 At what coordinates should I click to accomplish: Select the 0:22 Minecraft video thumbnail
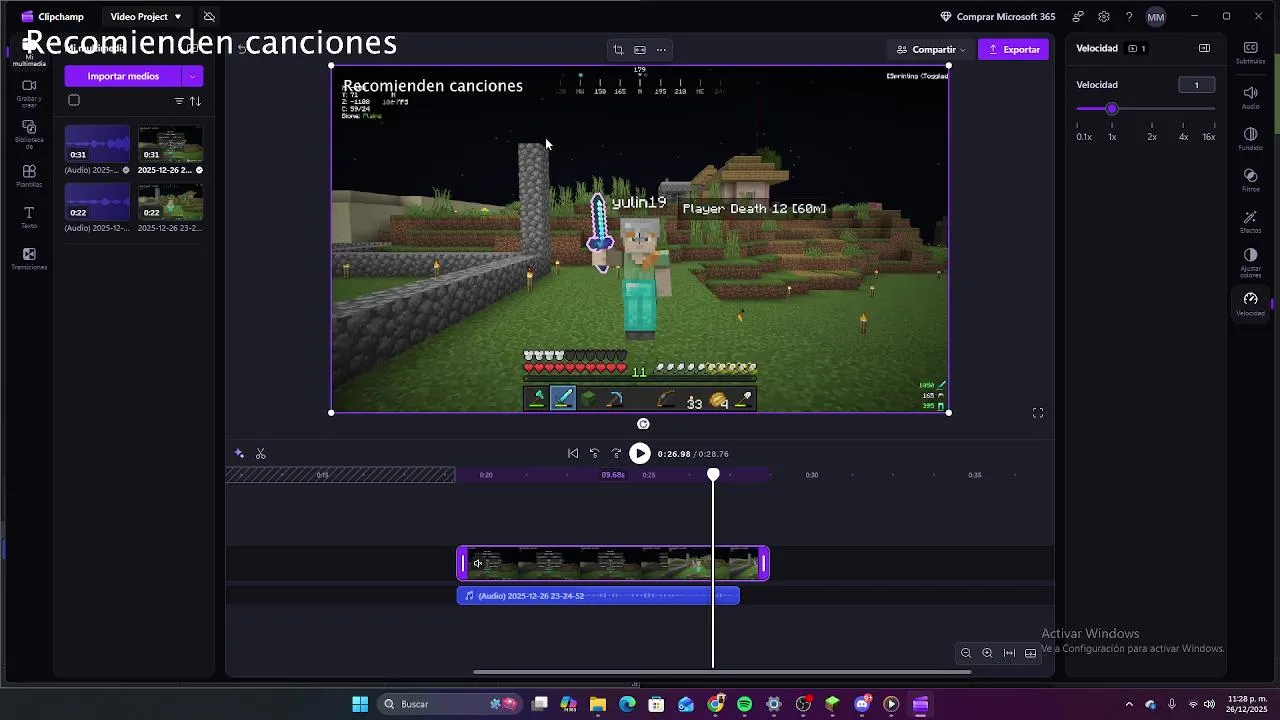pos(170,202)
